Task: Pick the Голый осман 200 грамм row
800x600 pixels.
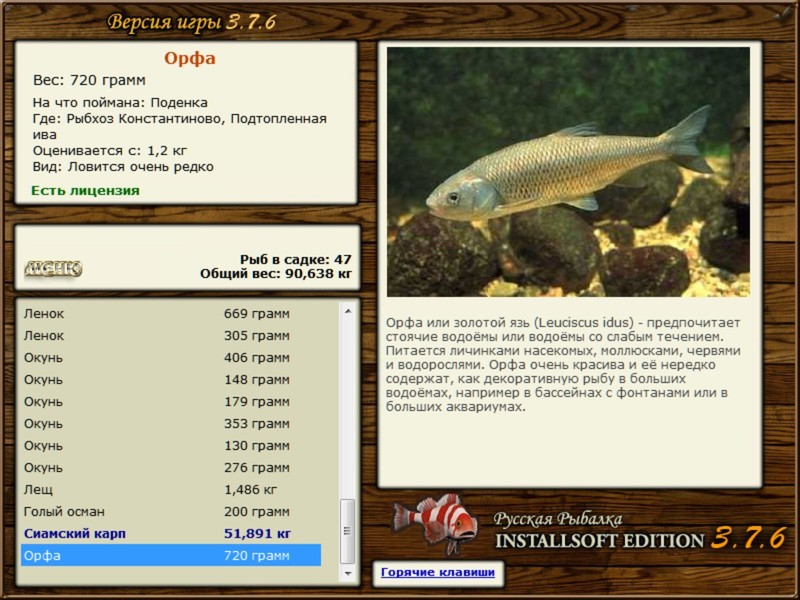Action: click(170, 512)
